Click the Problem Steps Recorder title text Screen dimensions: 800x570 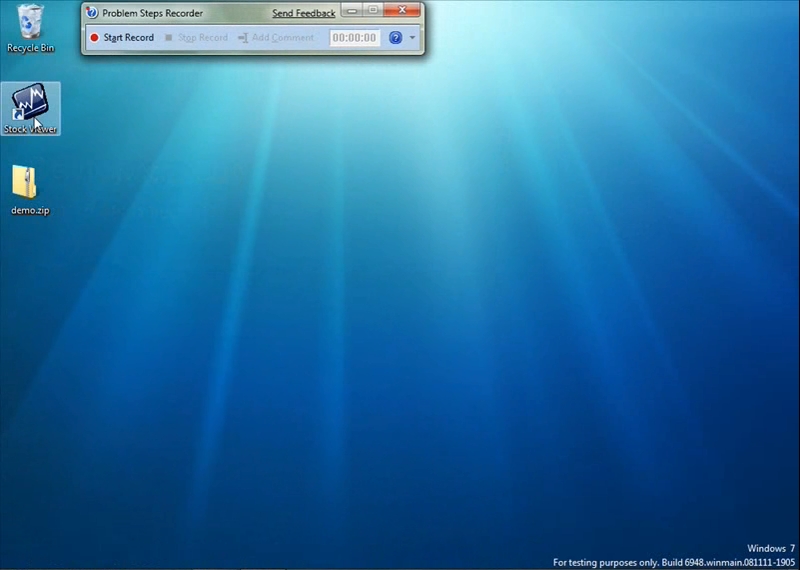(x=153, y=13)
